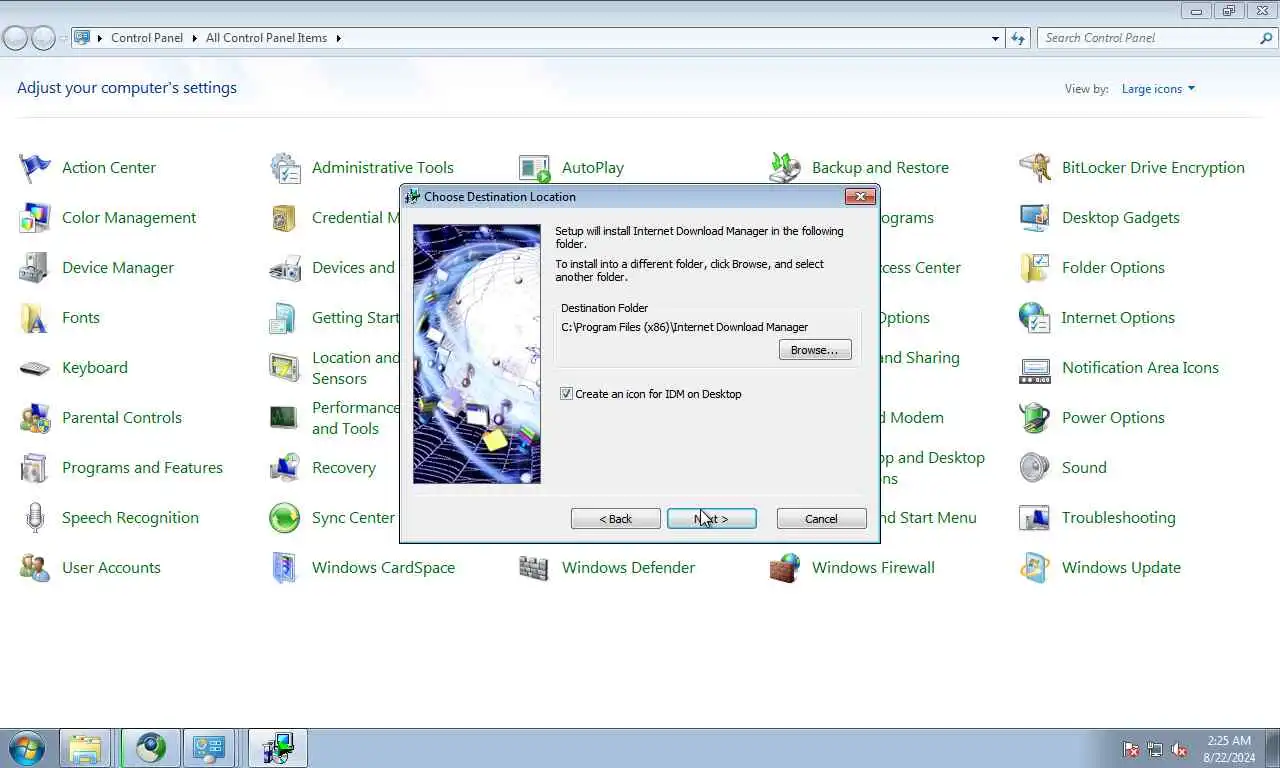1280x768 pixels.
Task: Click Power Options icon
Action: pos(1035,418)
